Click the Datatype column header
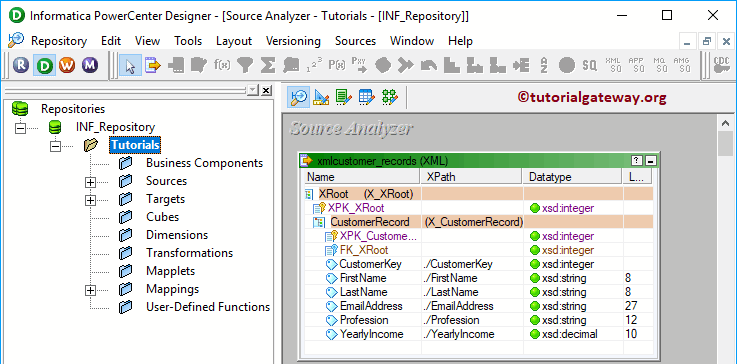Screen dimensions: 737x364 click(x=572, y=177)
